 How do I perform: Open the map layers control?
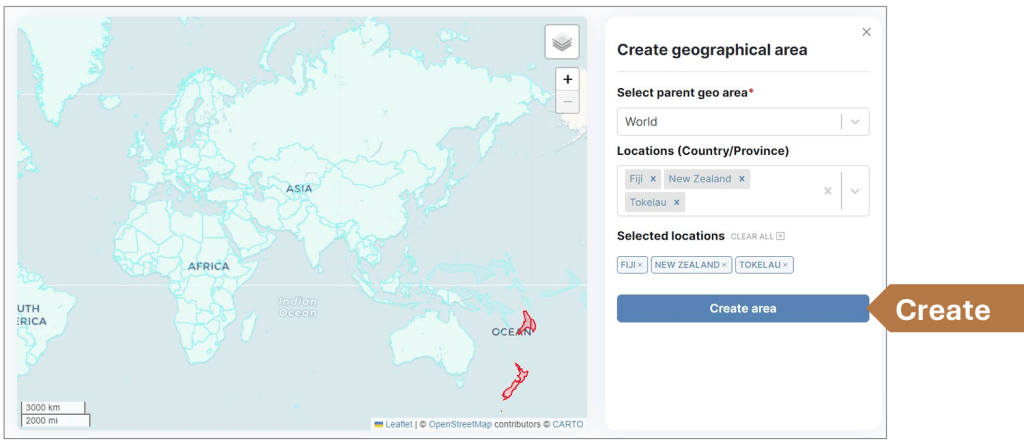pos(562,42)
